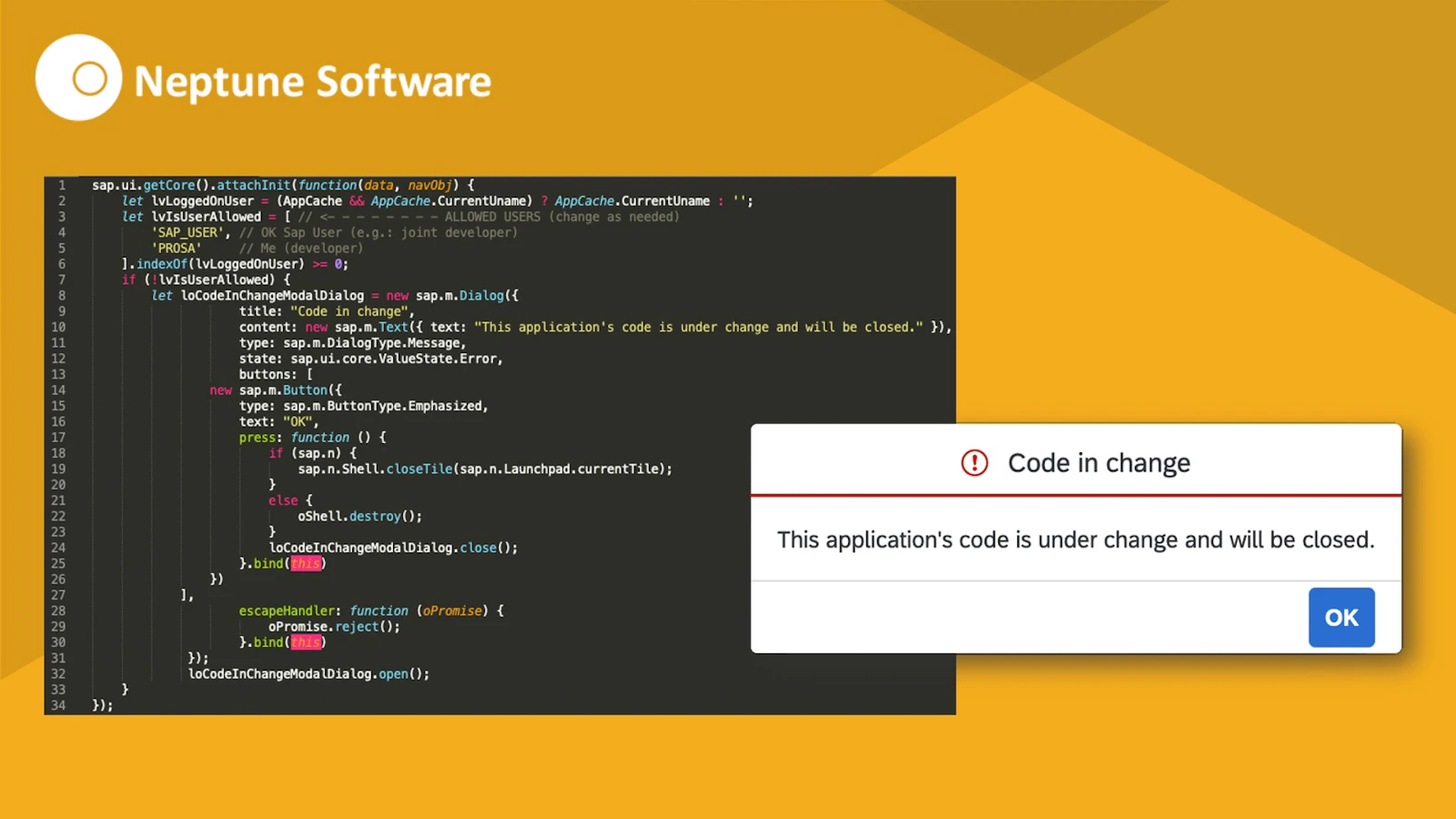Click "lvLoggedOnUser" variable on line 2

click(x=203, y=201)
